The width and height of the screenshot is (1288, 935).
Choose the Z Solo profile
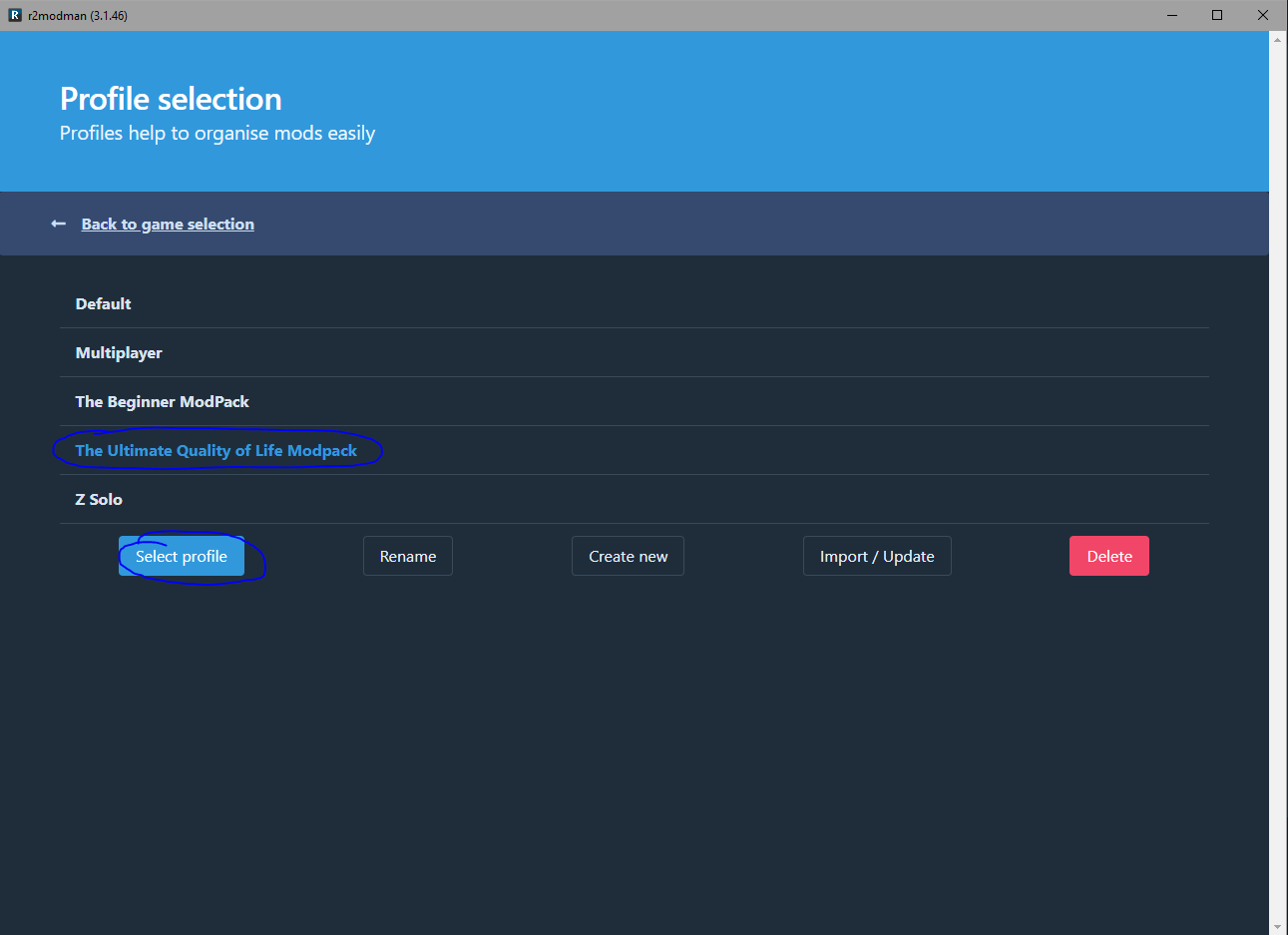635,499
